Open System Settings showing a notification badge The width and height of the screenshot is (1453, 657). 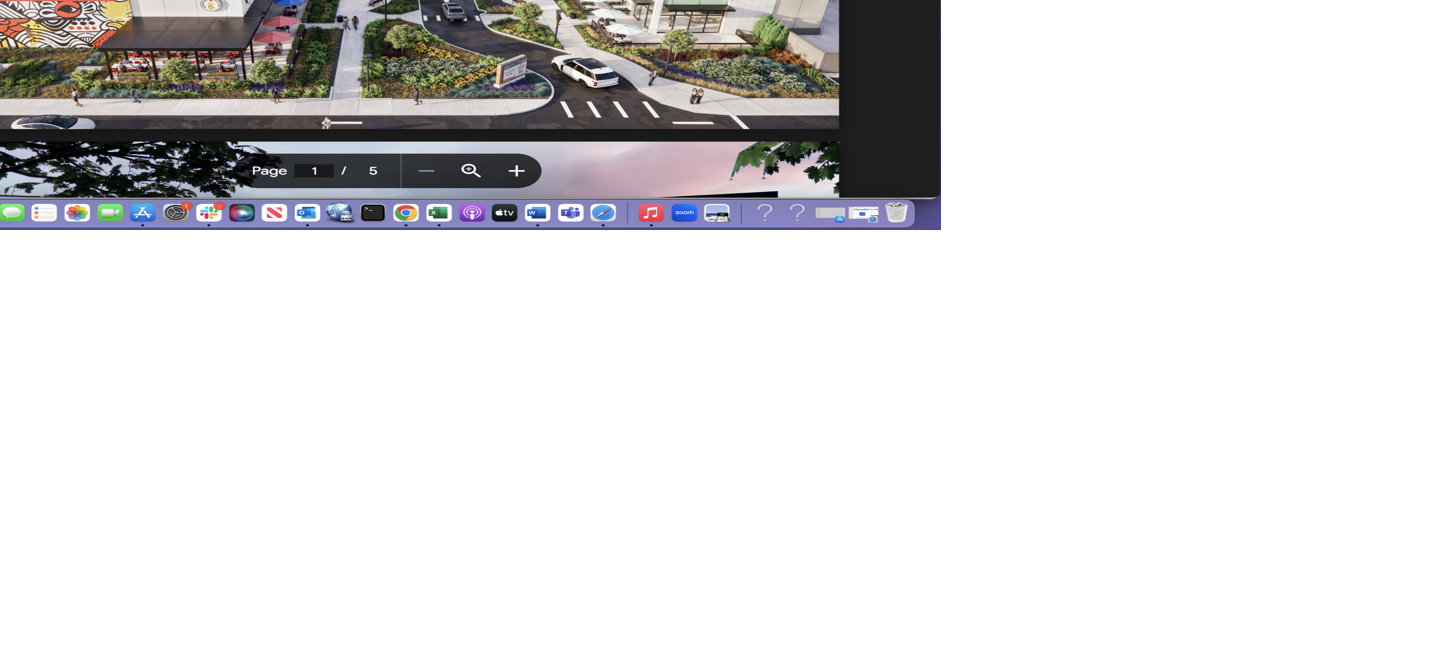click(x=175, y=212)
